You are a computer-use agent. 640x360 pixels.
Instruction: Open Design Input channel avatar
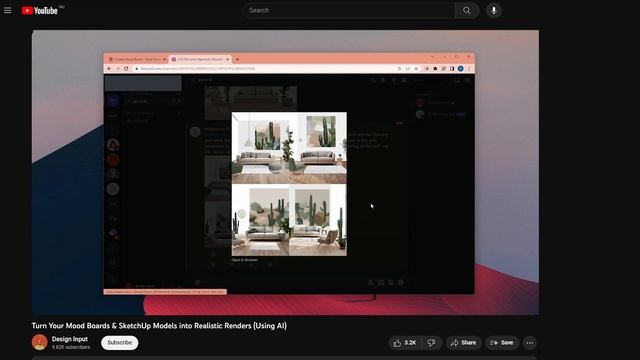pos(40,342)
